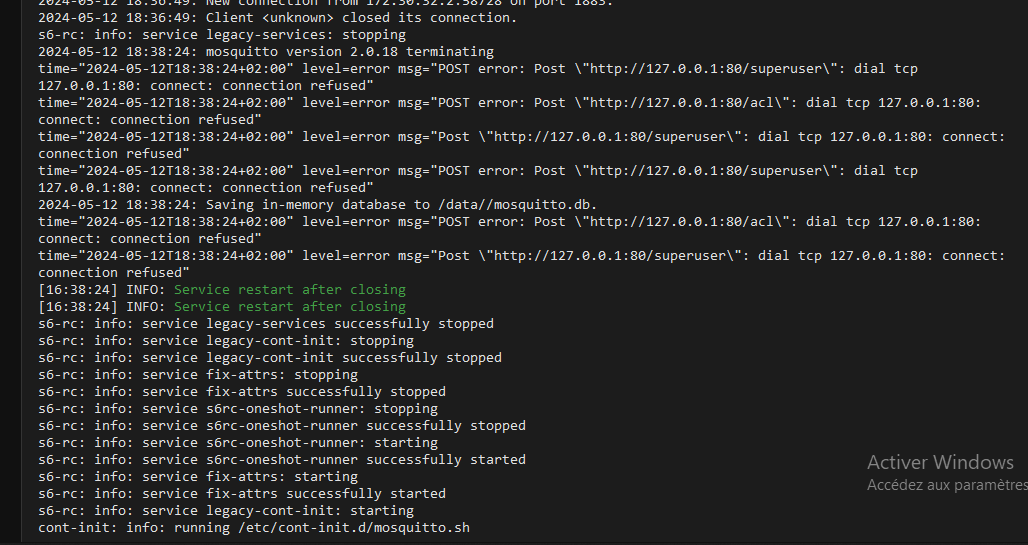This screenshot has height=545, width=1028.
Task: Click the "mosquitto version 2.0.18 terminating" log line
Action: pyautogui.click(x=266, y=51)
